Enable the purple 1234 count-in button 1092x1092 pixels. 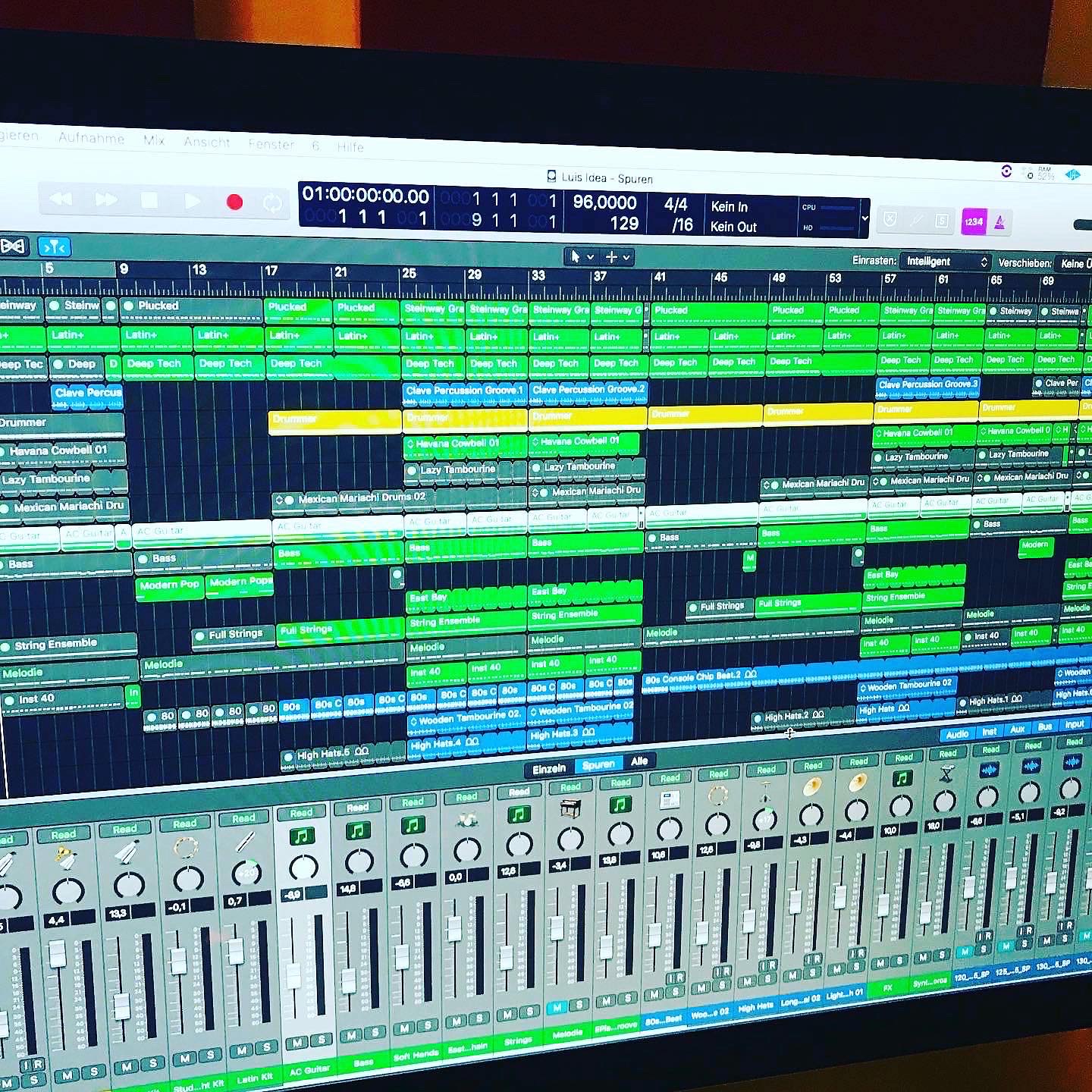pos(973,222)
